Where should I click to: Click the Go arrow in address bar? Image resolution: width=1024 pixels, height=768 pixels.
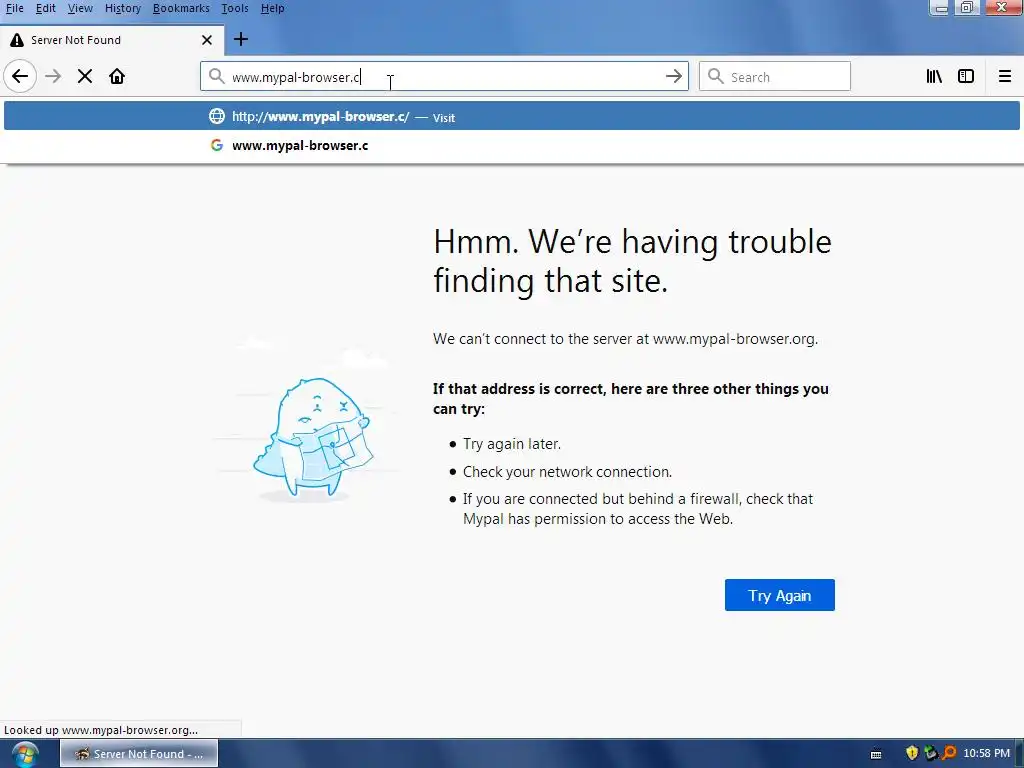(673, 76)
